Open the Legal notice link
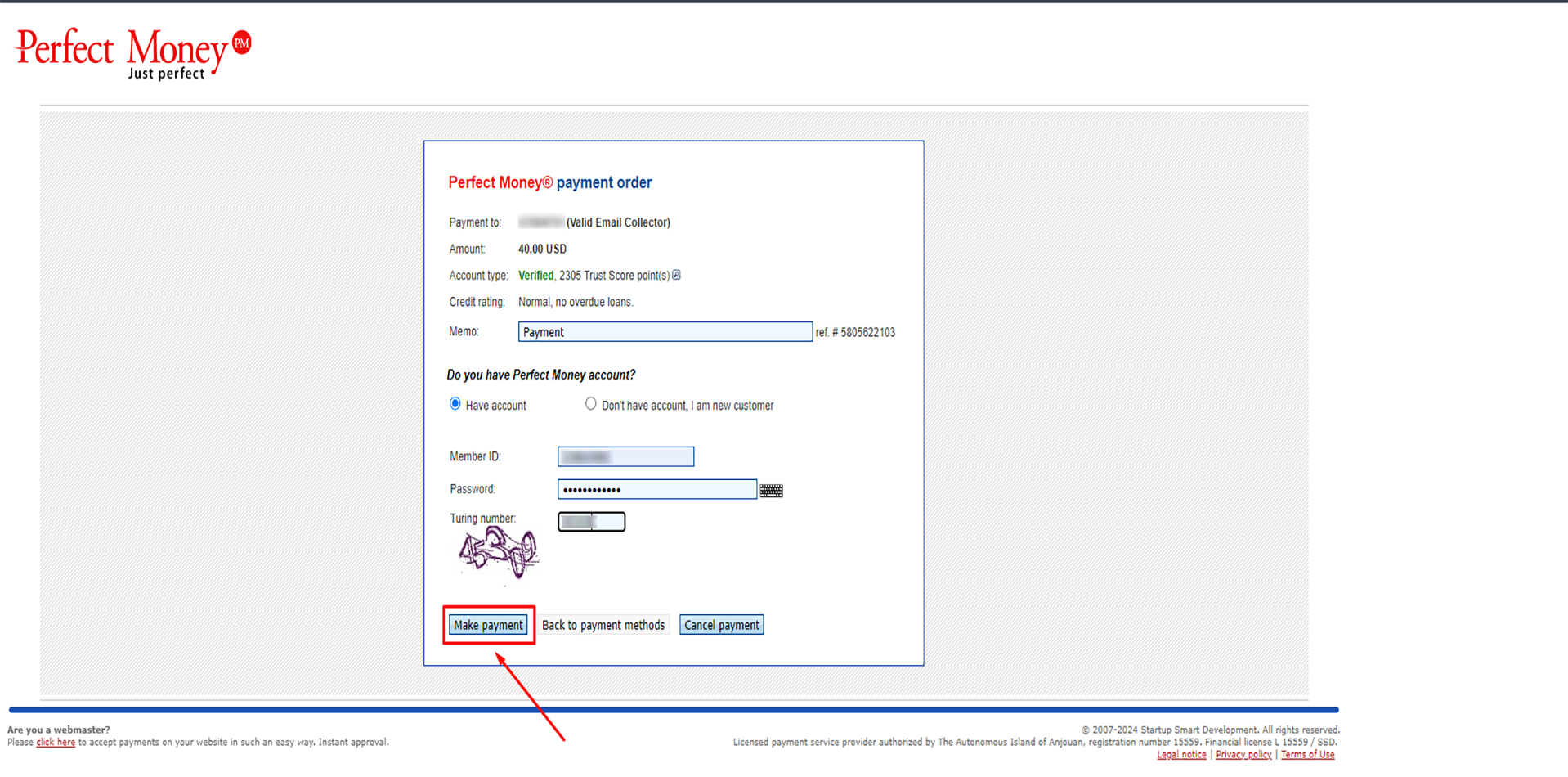 pyautogui.click(x=1181, y=755)
